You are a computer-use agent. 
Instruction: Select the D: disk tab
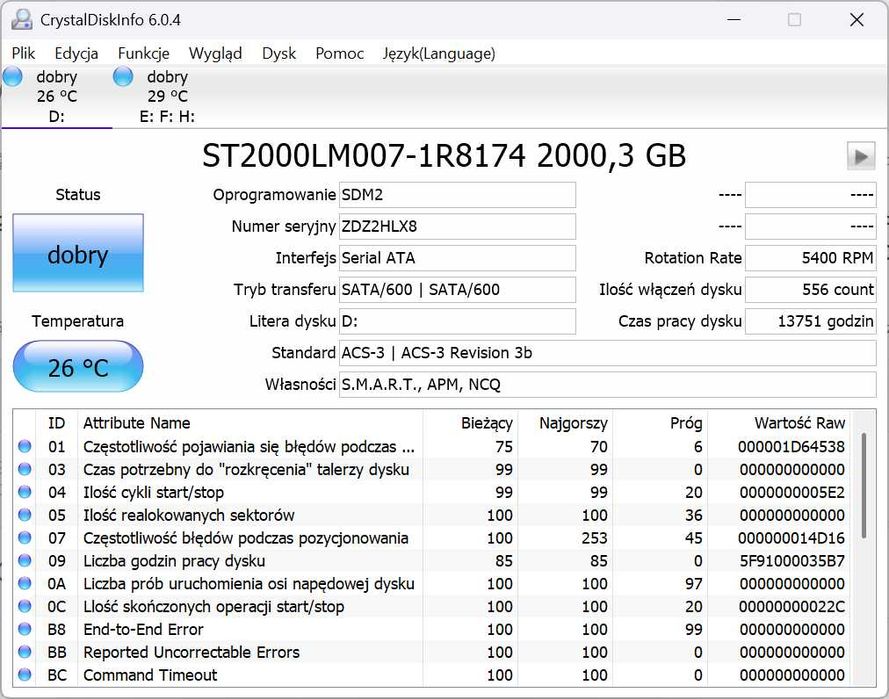[x=57, y=96]
